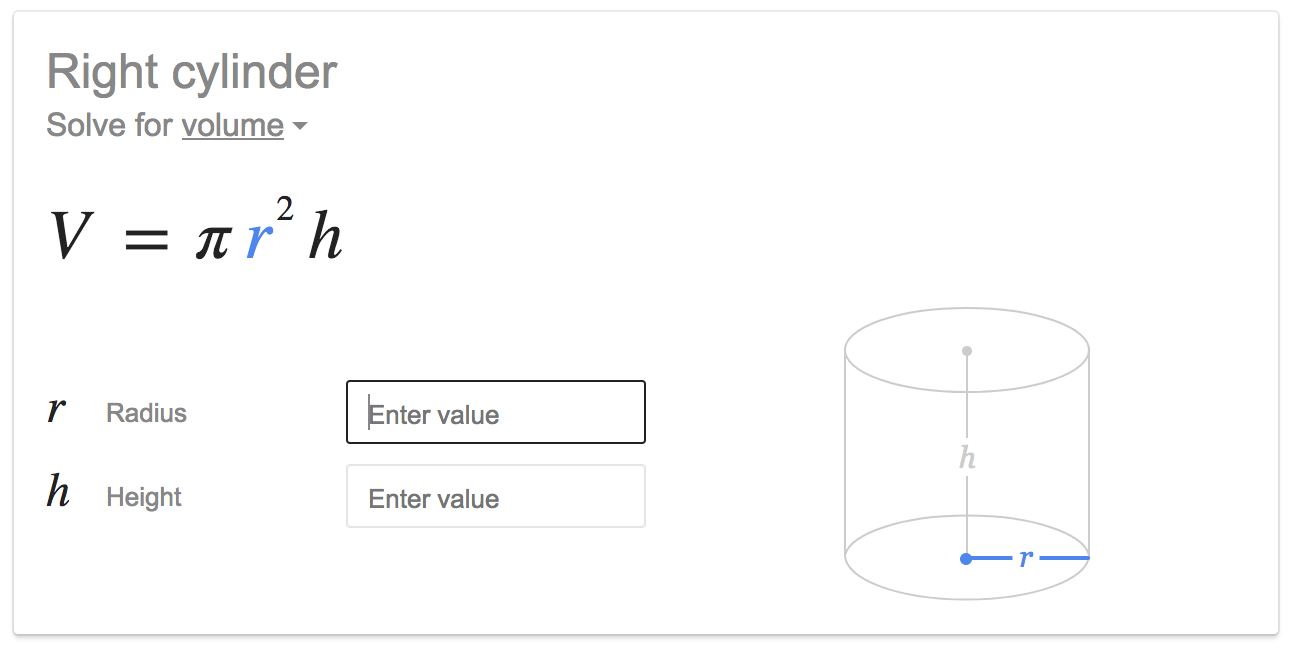Select the blue r in the formula

(259, 241)
